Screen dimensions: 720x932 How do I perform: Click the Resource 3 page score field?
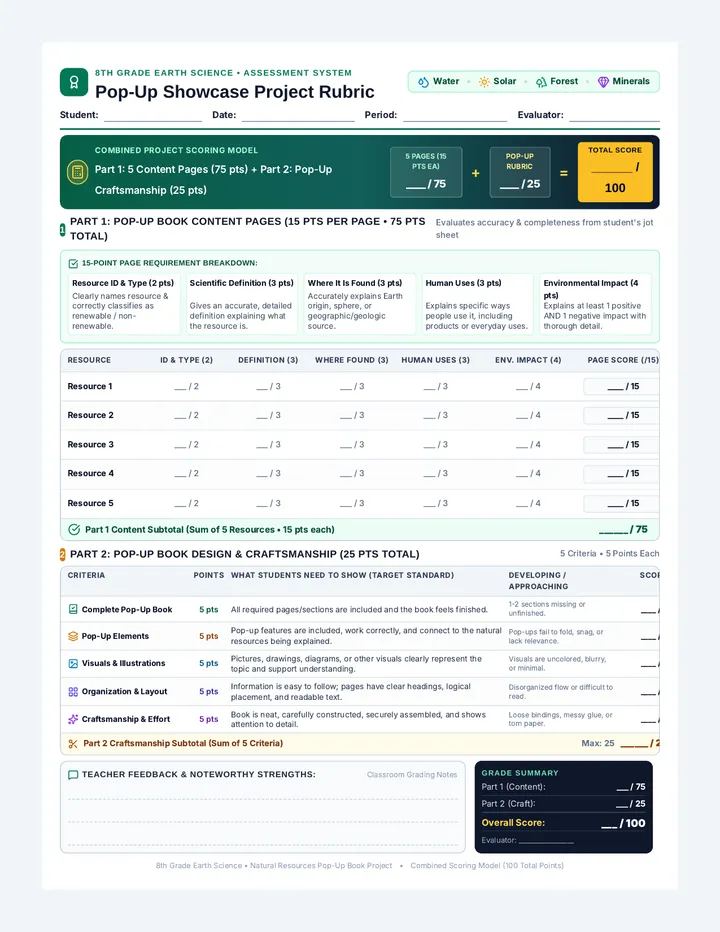[x=621, y=445]
